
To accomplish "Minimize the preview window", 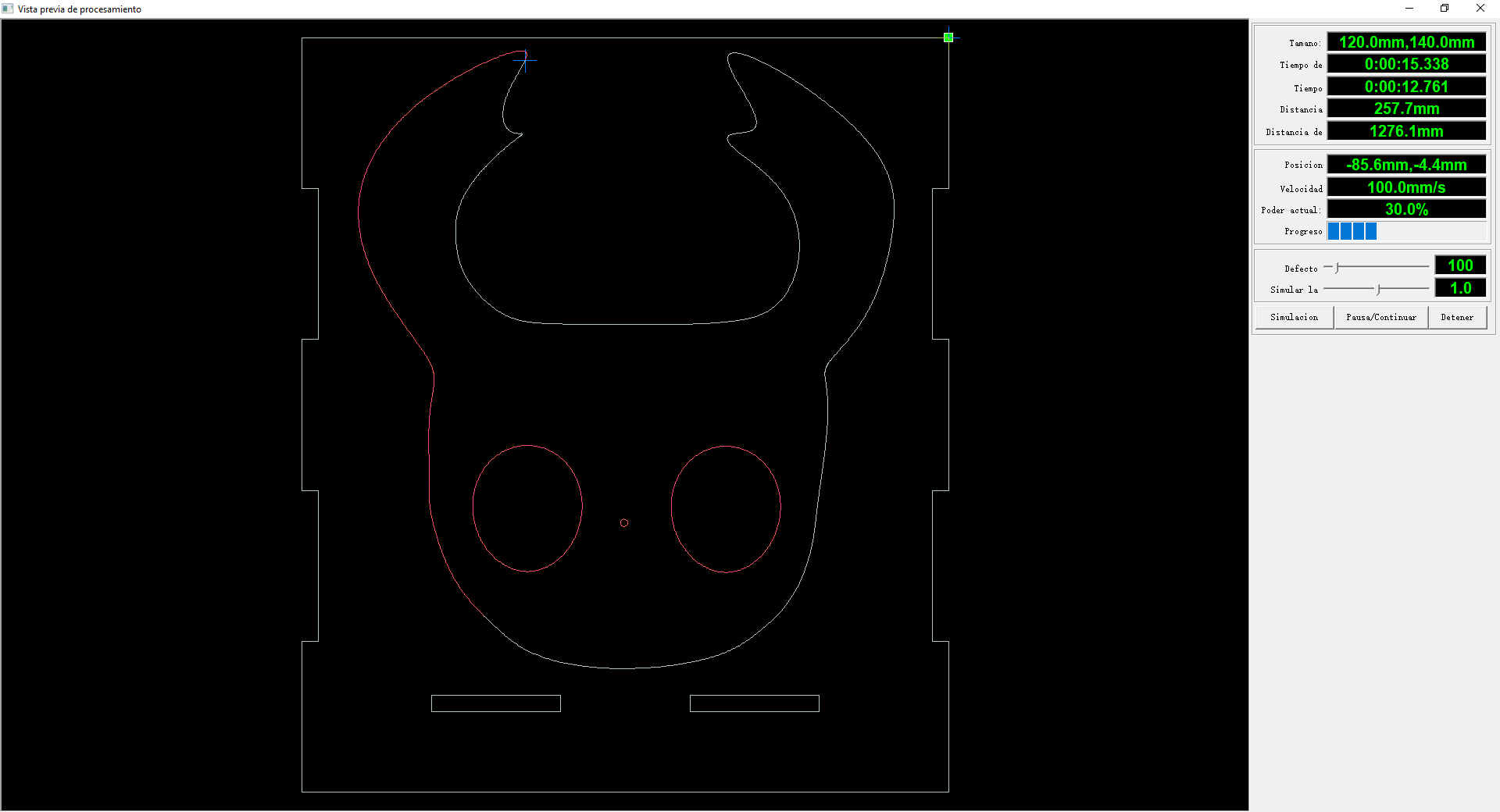I will tap(1409, 9).
